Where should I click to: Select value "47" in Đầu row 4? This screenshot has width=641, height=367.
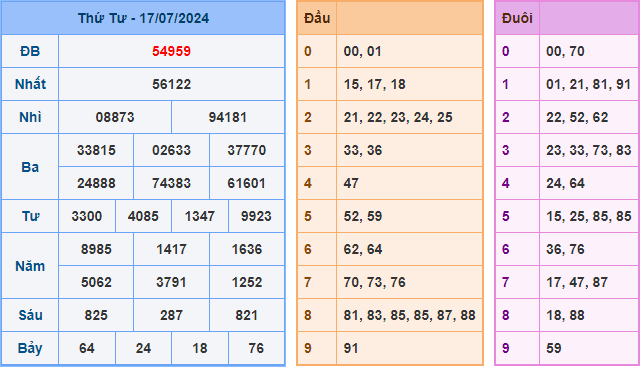351,183
